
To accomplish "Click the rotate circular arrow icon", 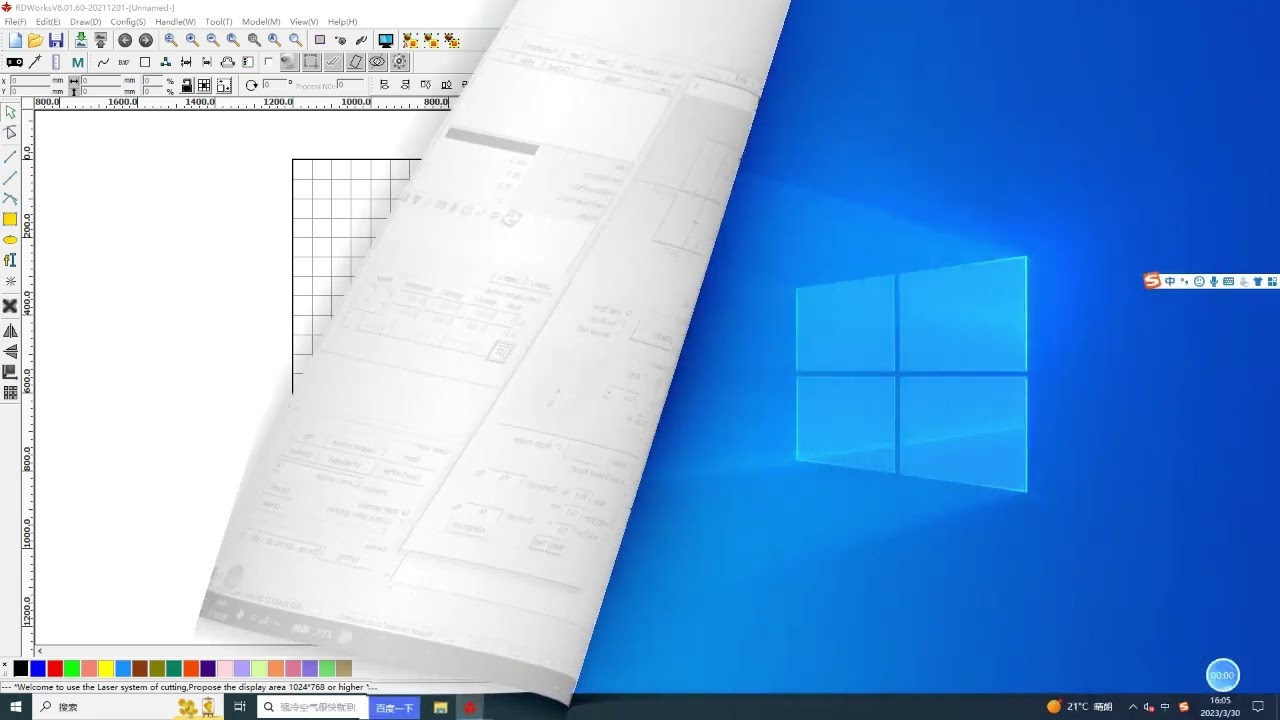I will coord(252,86).
